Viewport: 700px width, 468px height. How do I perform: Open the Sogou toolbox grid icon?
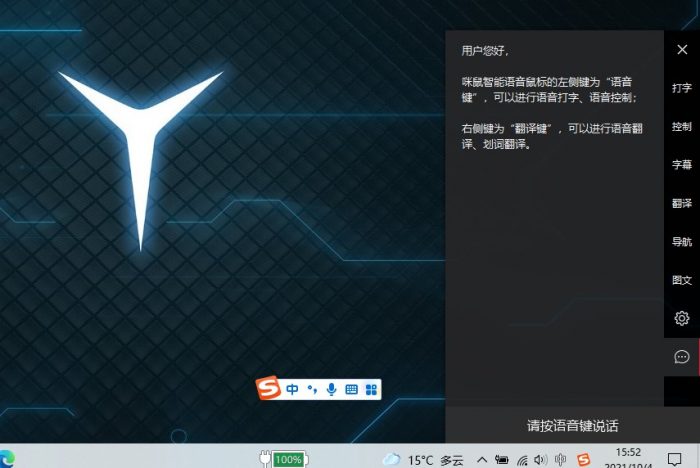(371, 389)
